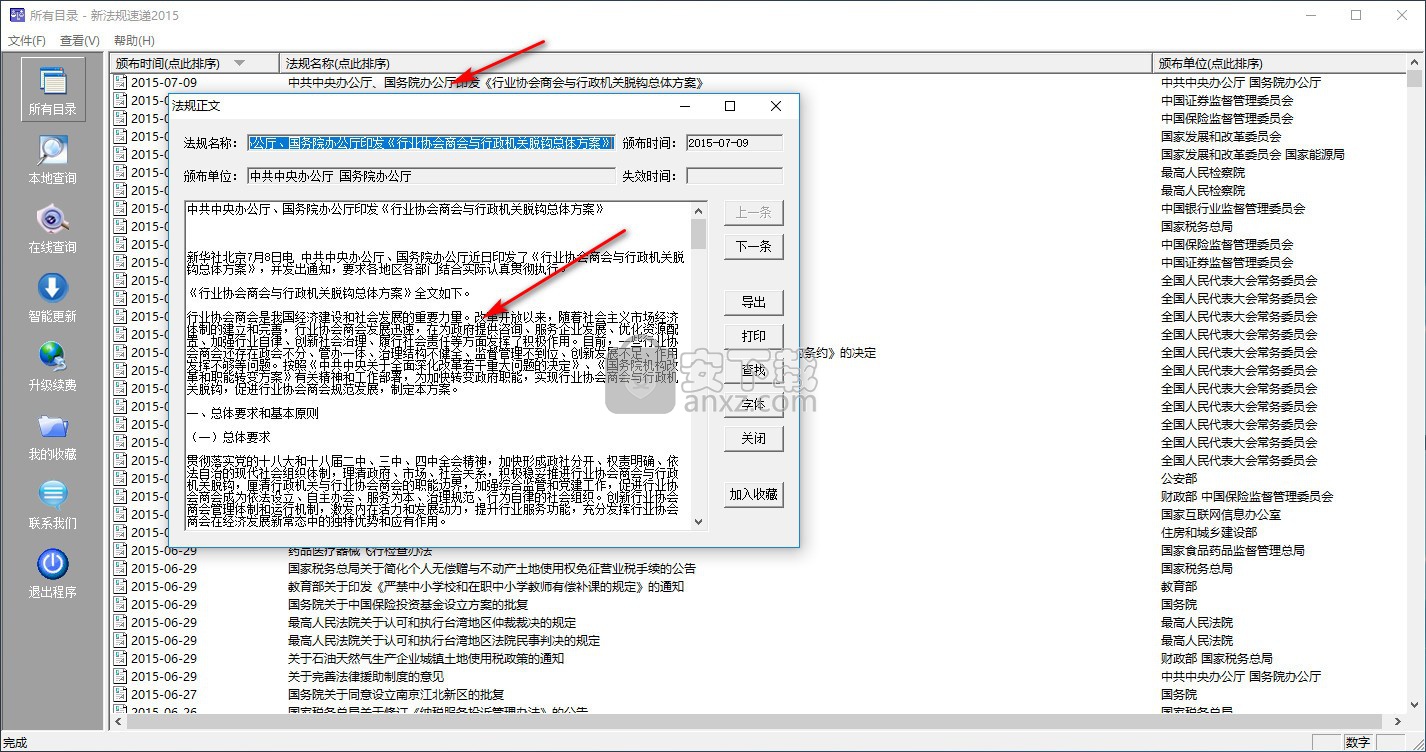
Task: Click down arrow of dialog text scrollbar
Action: (698, 521)
